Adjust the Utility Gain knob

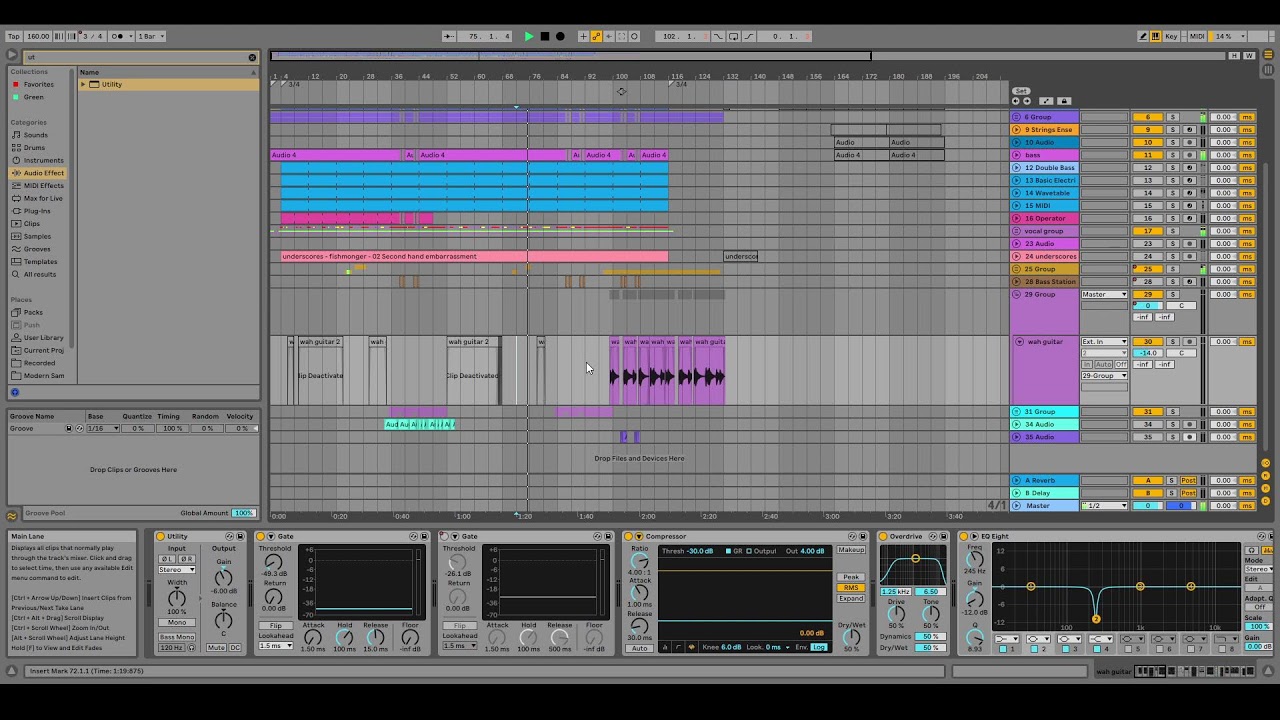(223, 578)
